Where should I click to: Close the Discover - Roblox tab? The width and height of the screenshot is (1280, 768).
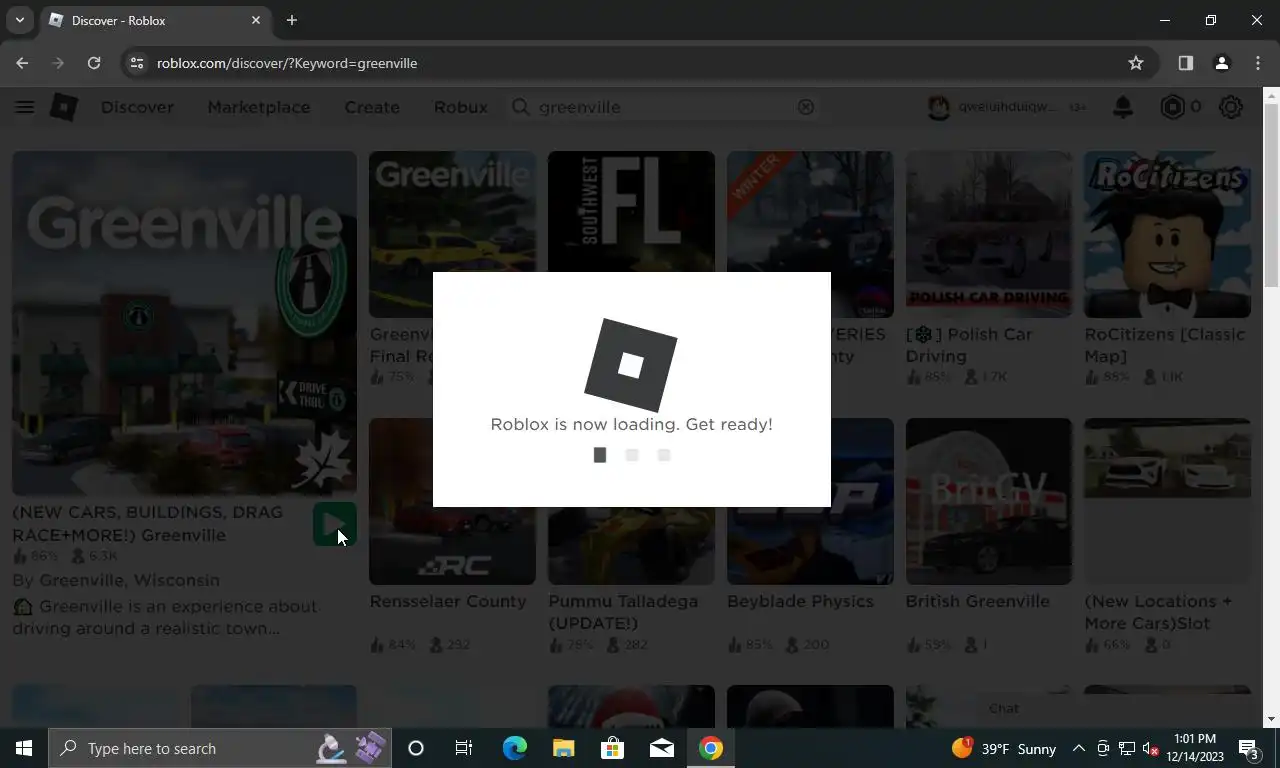[256, 20]
